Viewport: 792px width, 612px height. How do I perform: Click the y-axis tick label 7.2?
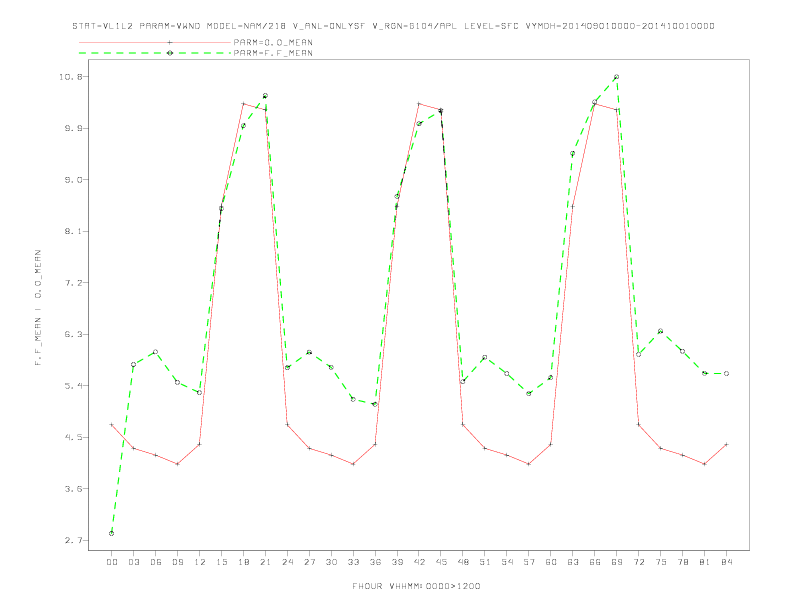[x=73, y=283]
